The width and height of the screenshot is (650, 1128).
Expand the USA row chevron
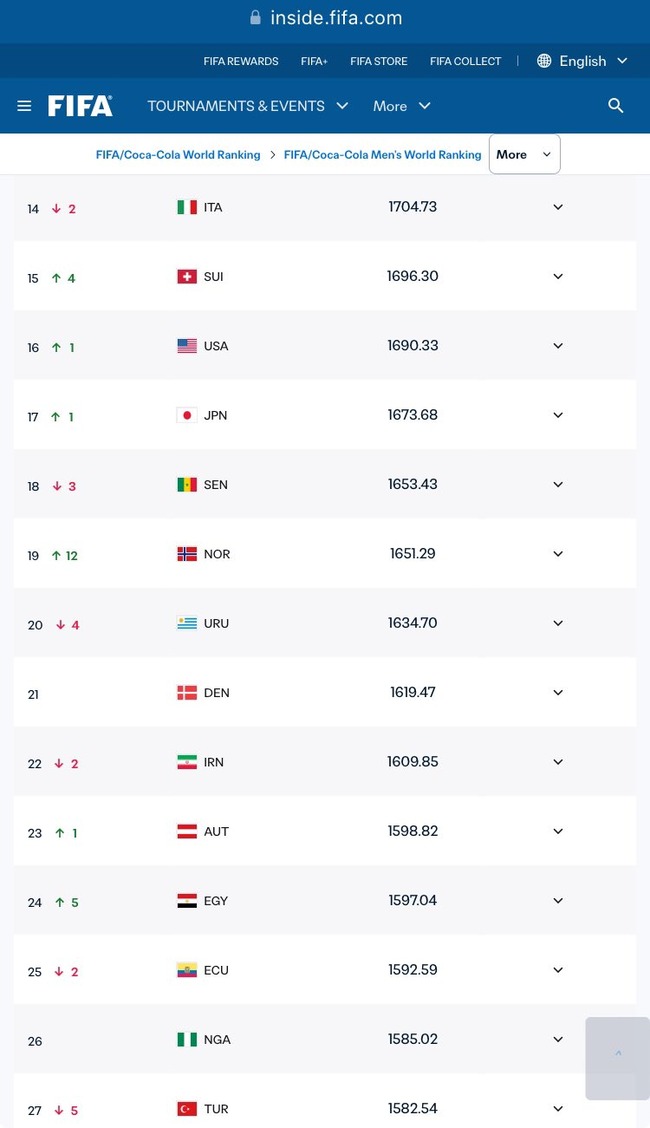pyautogui.click(x=558, y=346)
